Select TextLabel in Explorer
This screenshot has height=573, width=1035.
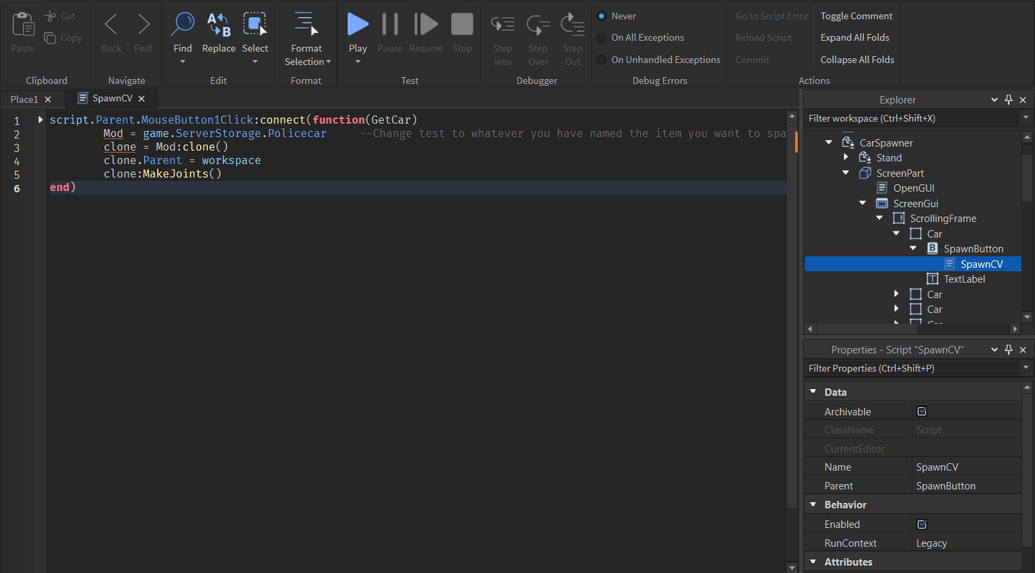[x=964, y=279]
